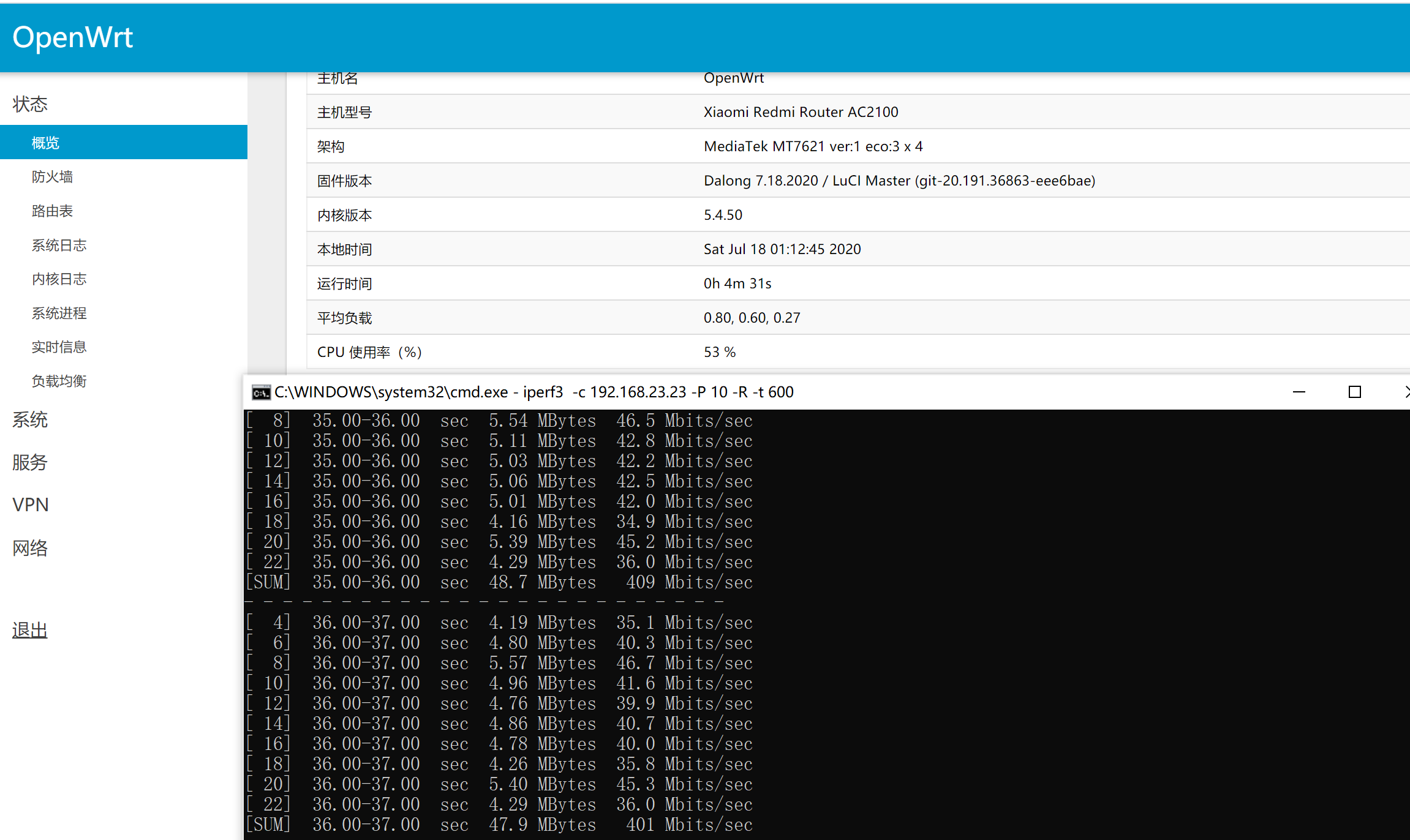Open the 系统日志 page
Screen dimensions: 1410x840
tap(59, 246)
